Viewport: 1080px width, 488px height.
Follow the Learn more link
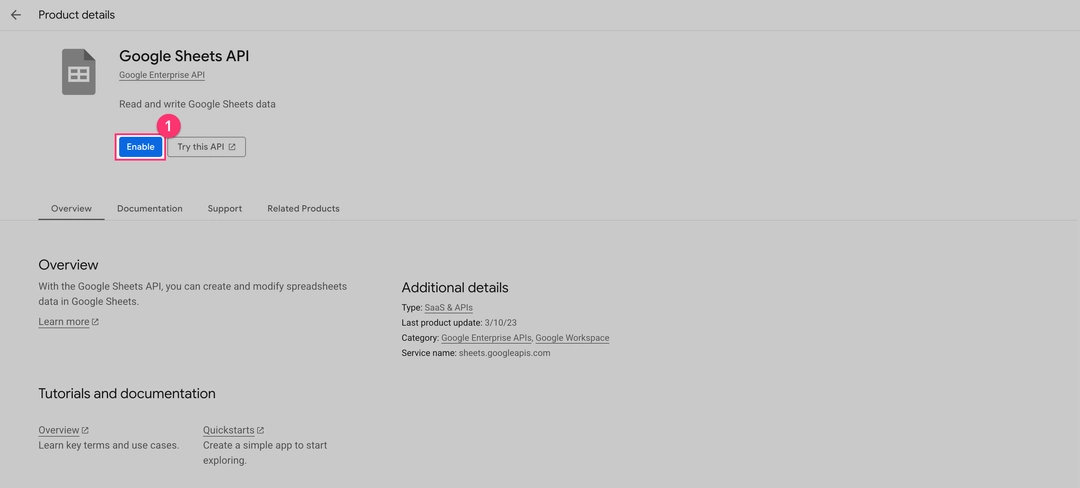(x=64, y=322)
